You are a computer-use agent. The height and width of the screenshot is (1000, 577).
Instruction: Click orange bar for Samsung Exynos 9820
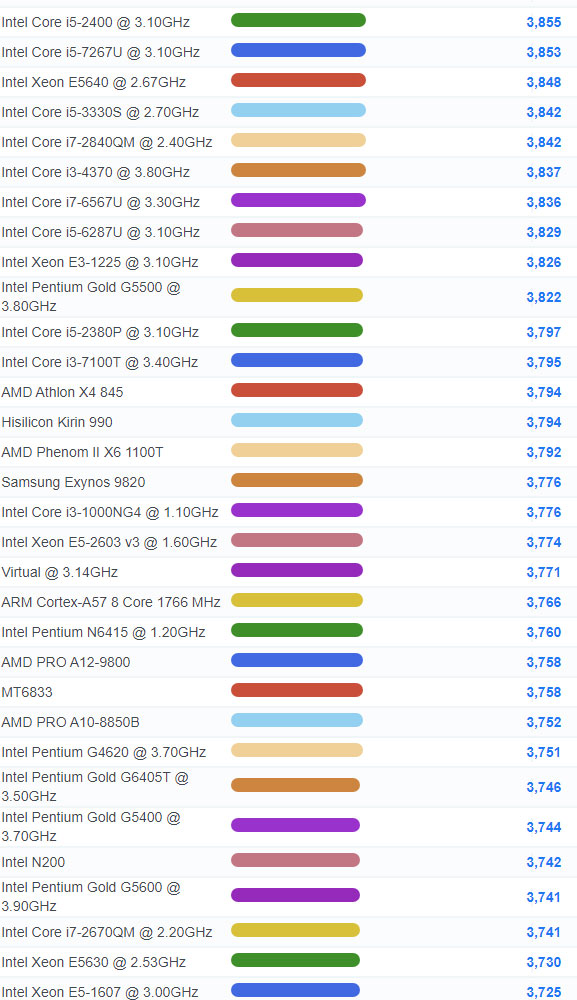pyautogui.click(x=296, y=480)
